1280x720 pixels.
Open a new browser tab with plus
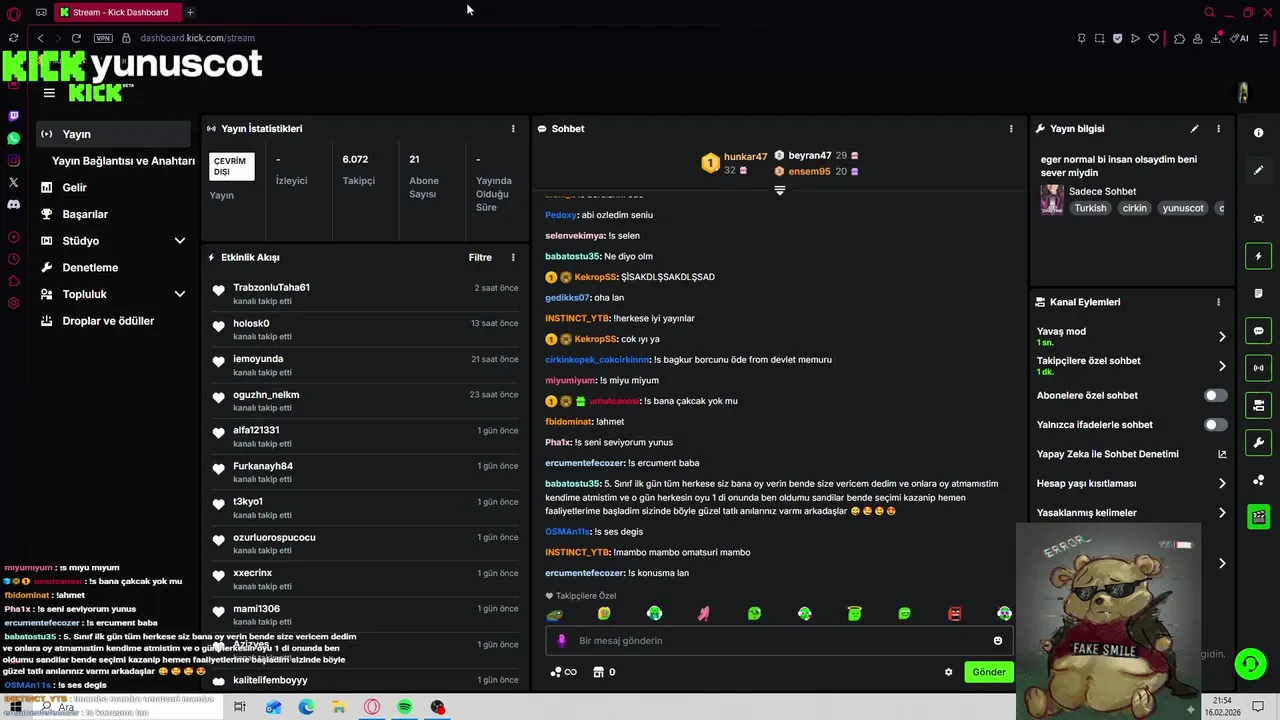coord(190,12)
